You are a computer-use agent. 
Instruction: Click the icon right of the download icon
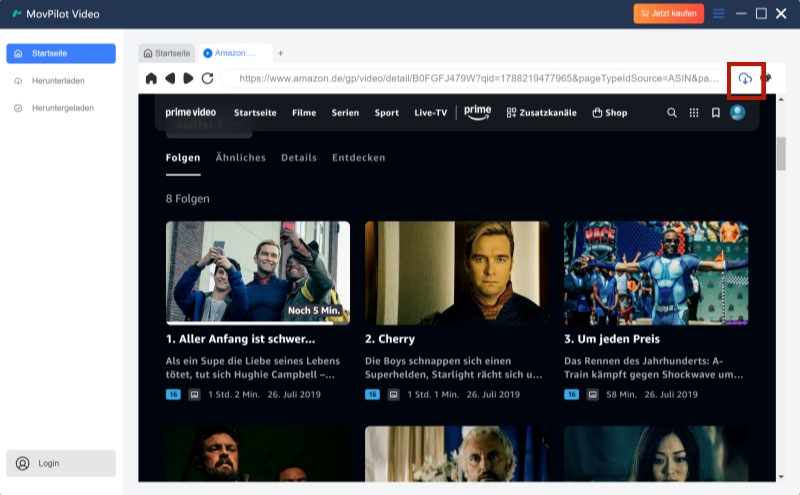[x=766, y=79]
